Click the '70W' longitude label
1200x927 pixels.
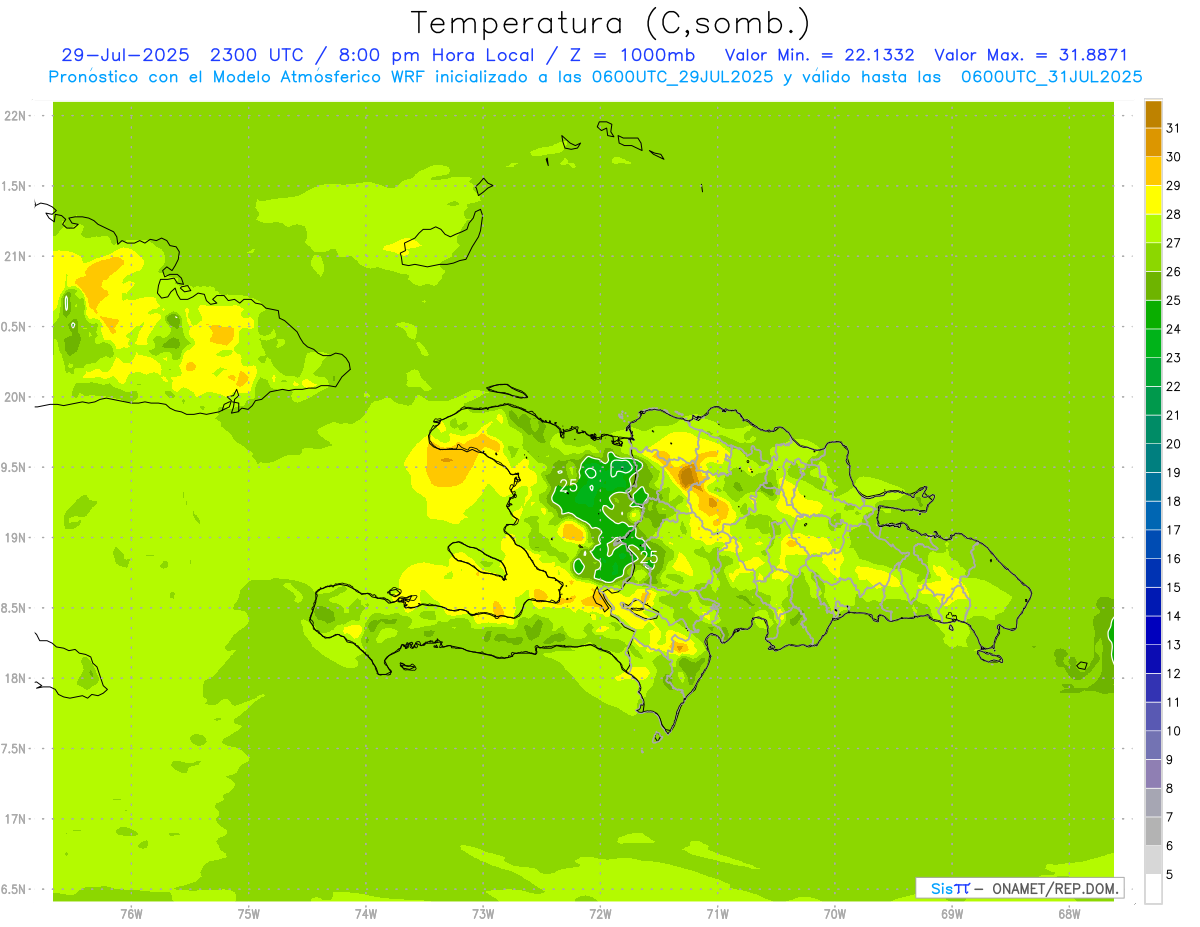[x=835, y=913]
